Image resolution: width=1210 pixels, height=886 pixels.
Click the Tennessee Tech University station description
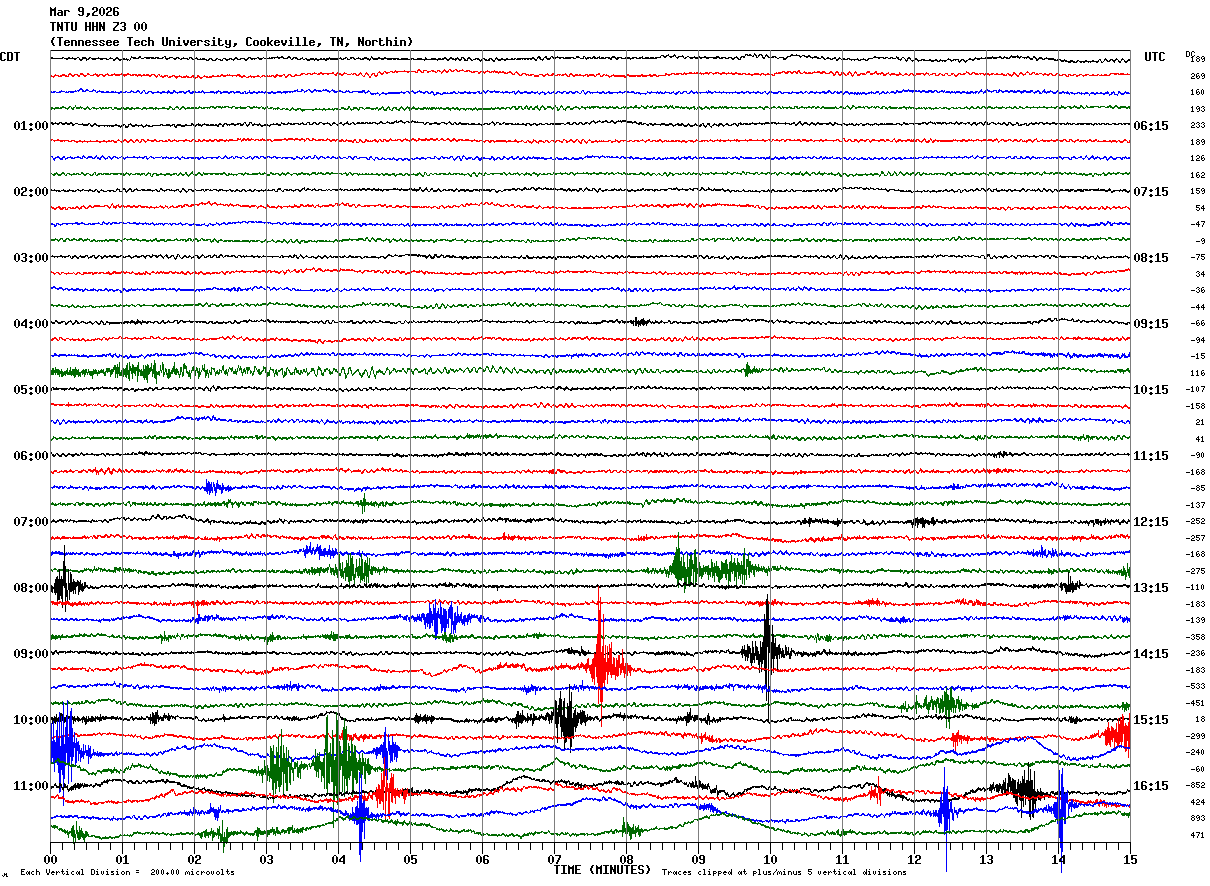pos(231,42)
